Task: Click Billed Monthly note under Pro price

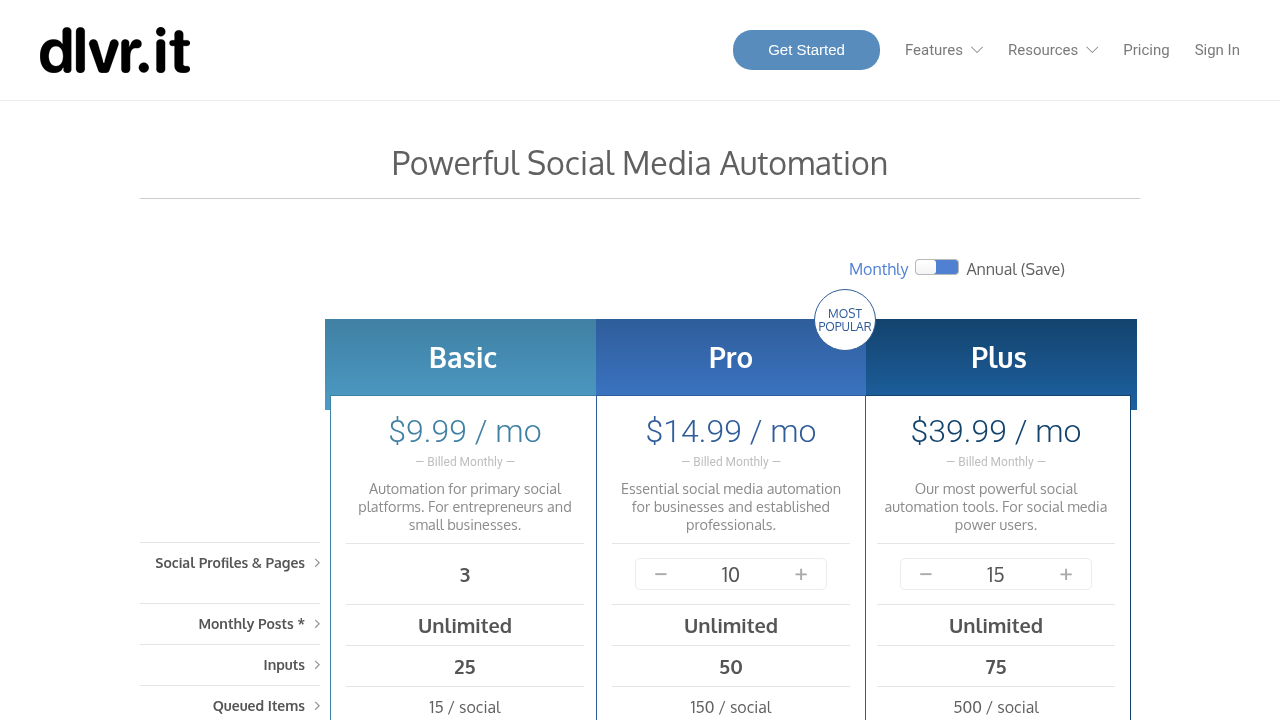Action: click(x=731, y=462)
